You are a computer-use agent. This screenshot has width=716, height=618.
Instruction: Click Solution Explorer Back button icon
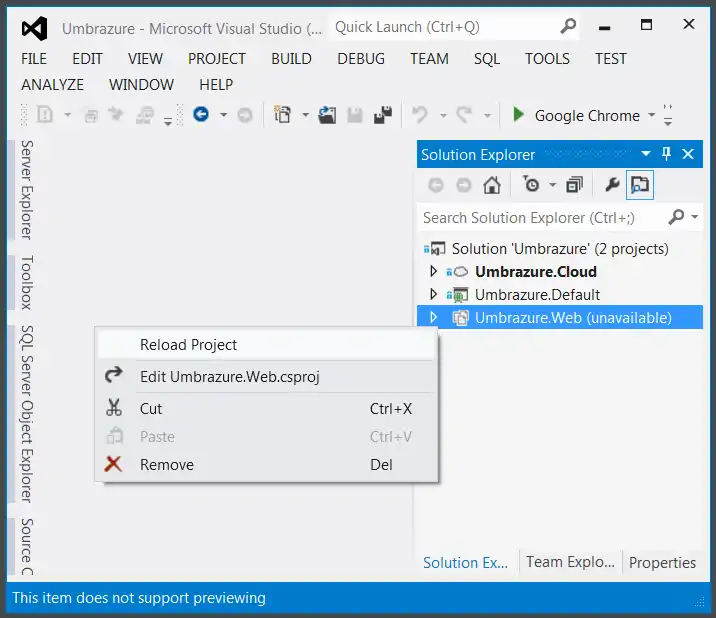(x=436, y=185)
